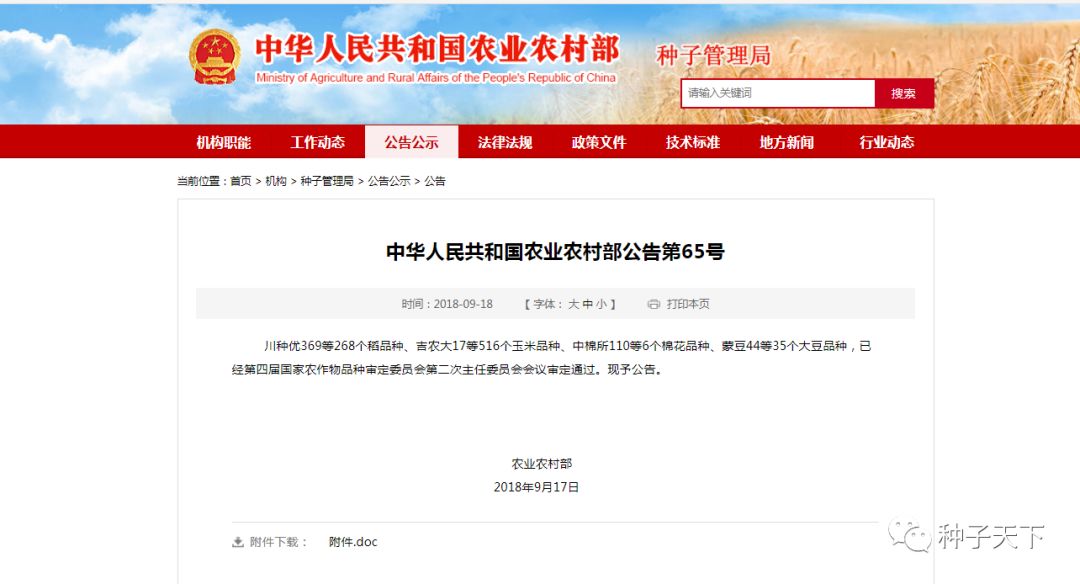Image resolution: width=1080 pixels, height=584 pixels.
Task: Click the download icon beside 附件下载
Action: [x=238, y=542]
